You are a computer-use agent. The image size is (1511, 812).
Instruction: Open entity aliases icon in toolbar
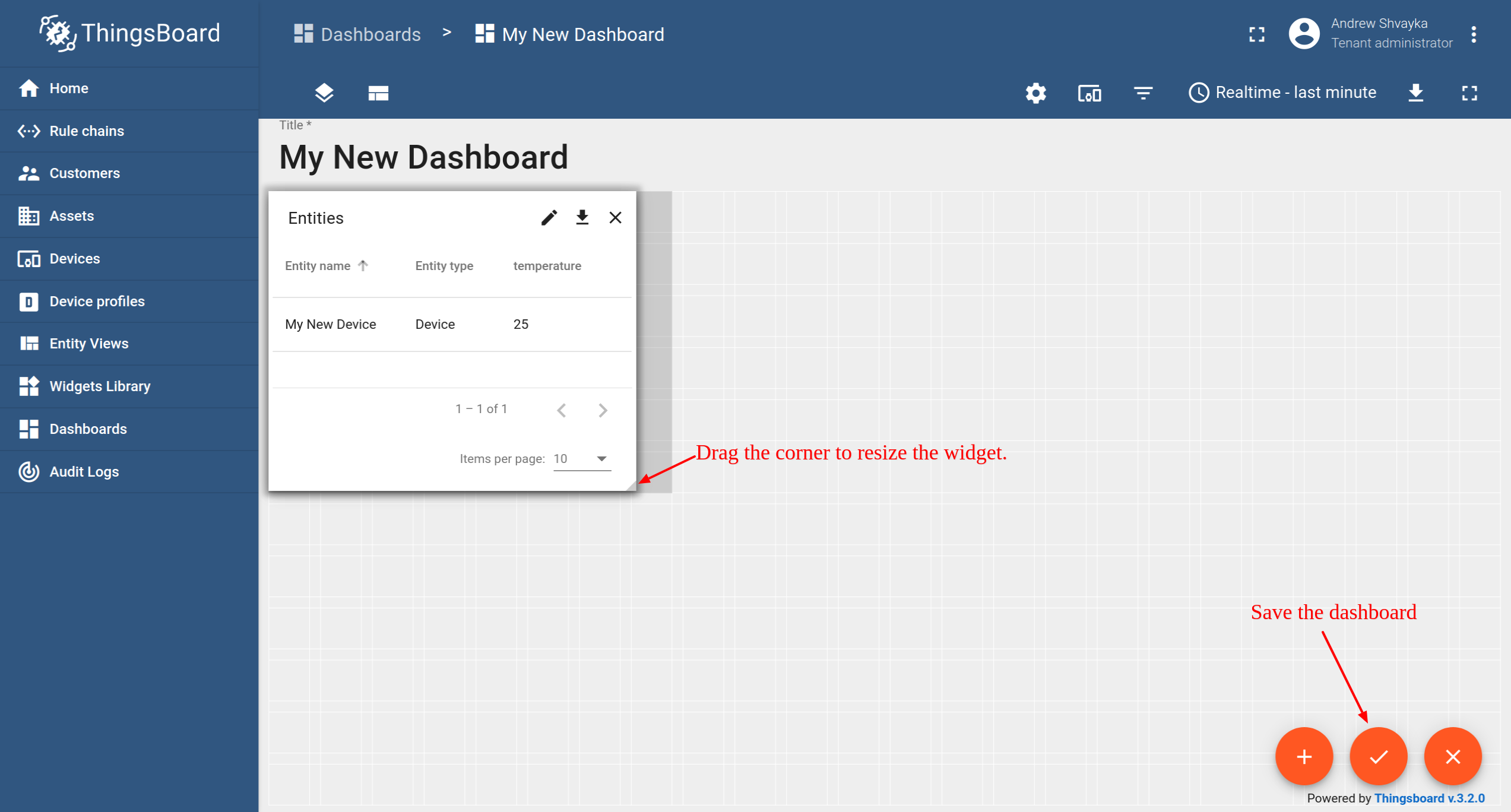tap(1089, 93)
